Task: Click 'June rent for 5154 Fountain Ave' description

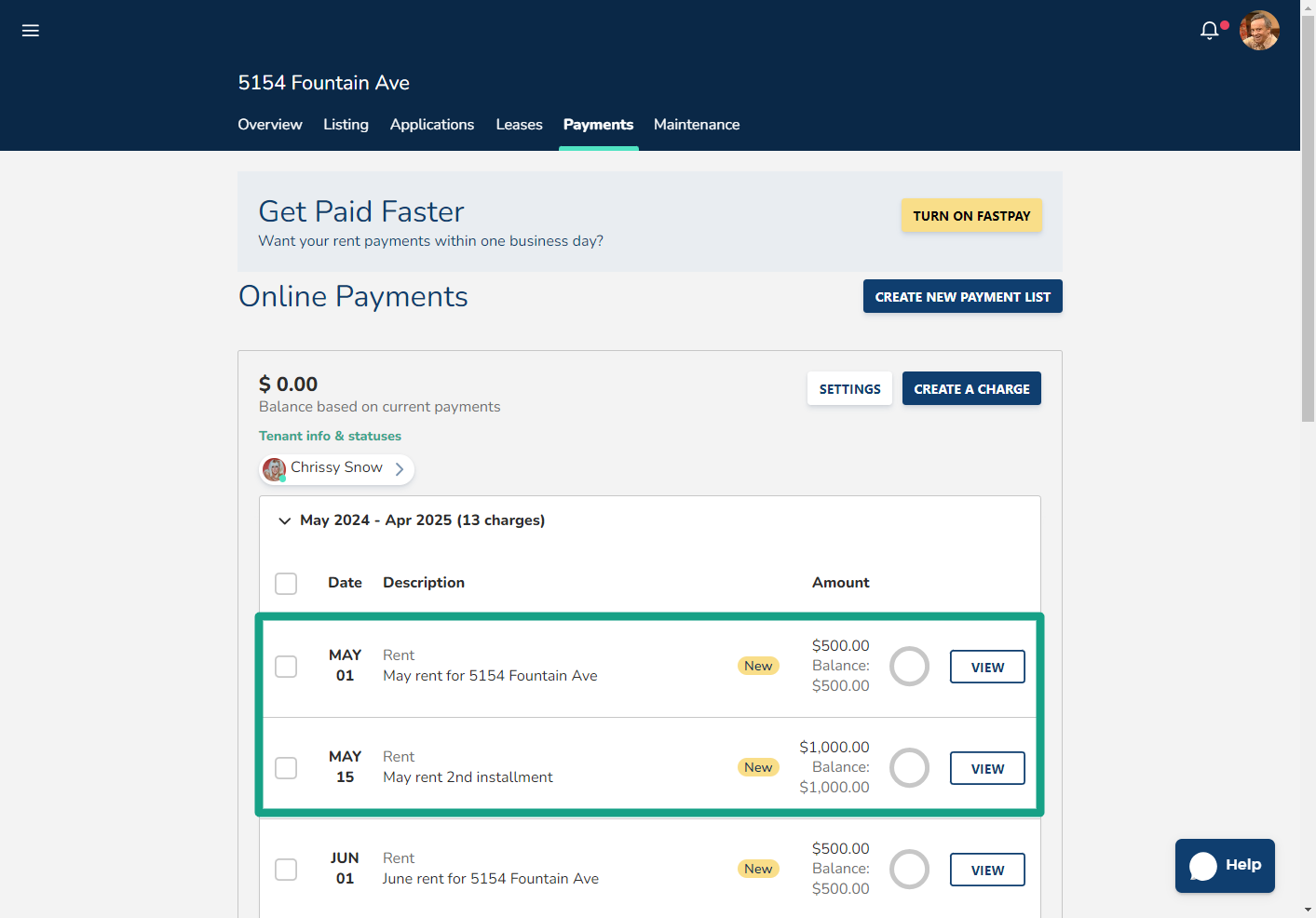Action: click(x=491, y=879)
